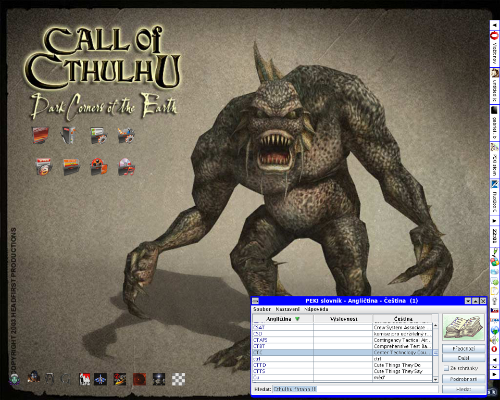Open the PEKI slovník window menu icon

pos(255,301)
